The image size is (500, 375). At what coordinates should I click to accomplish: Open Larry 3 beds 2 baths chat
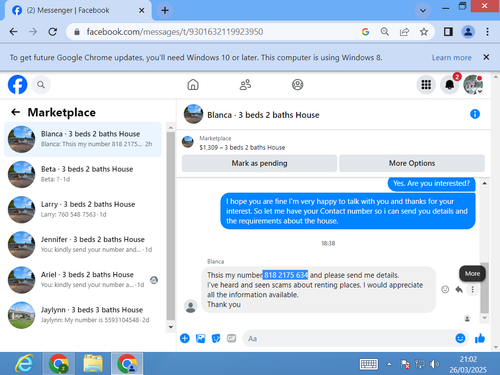(83, 209)
